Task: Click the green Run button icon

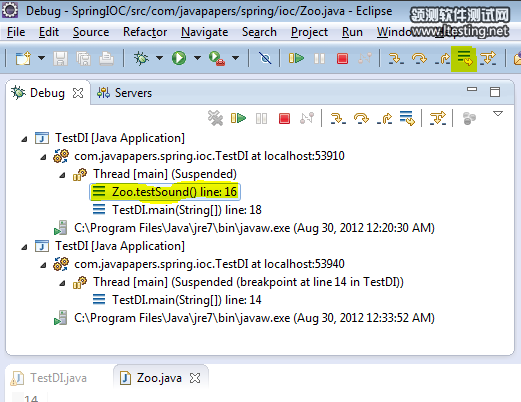Action: [x=179, y=58]
